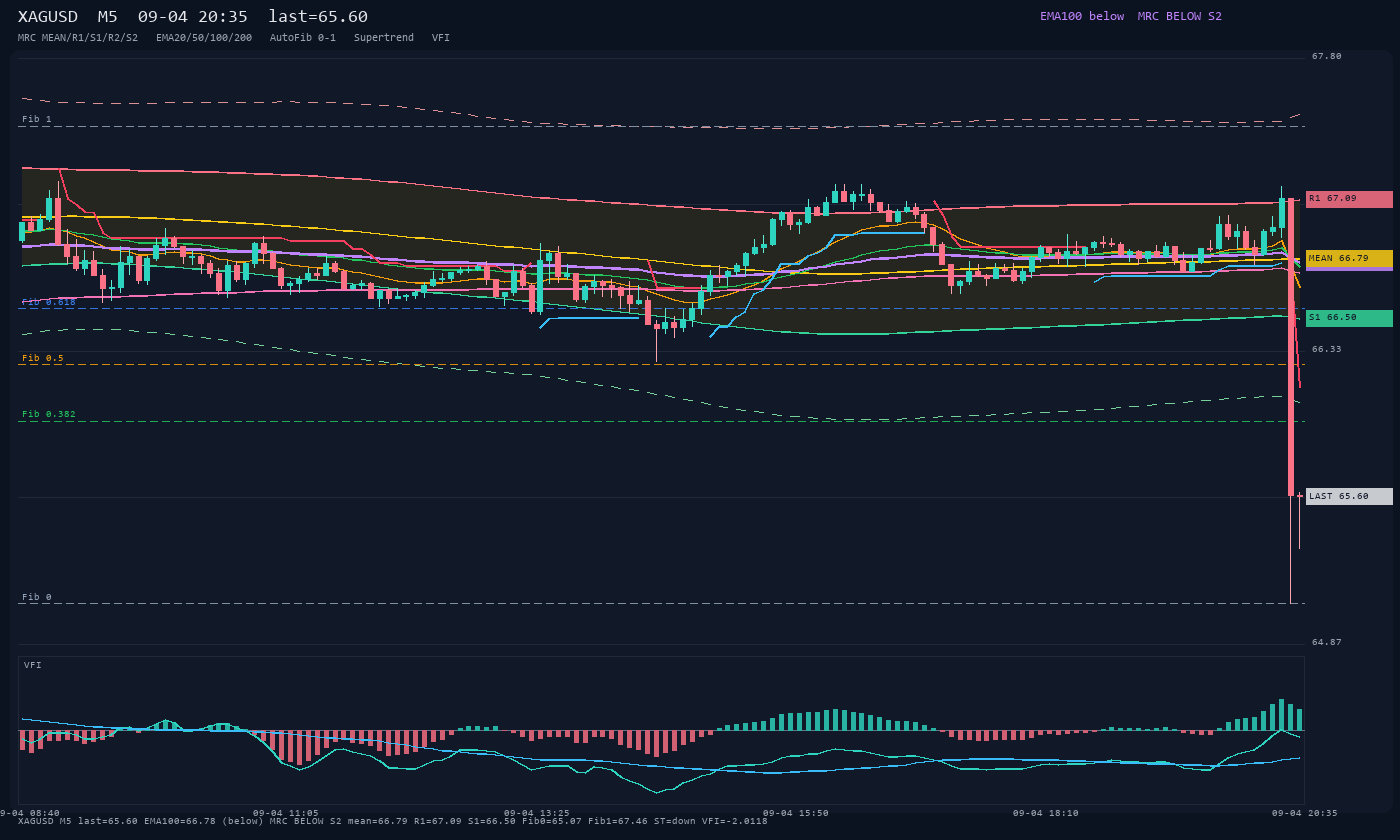Click the MEAN 66.79 price tag
Screen dimensions: 1400x840
1349,258
